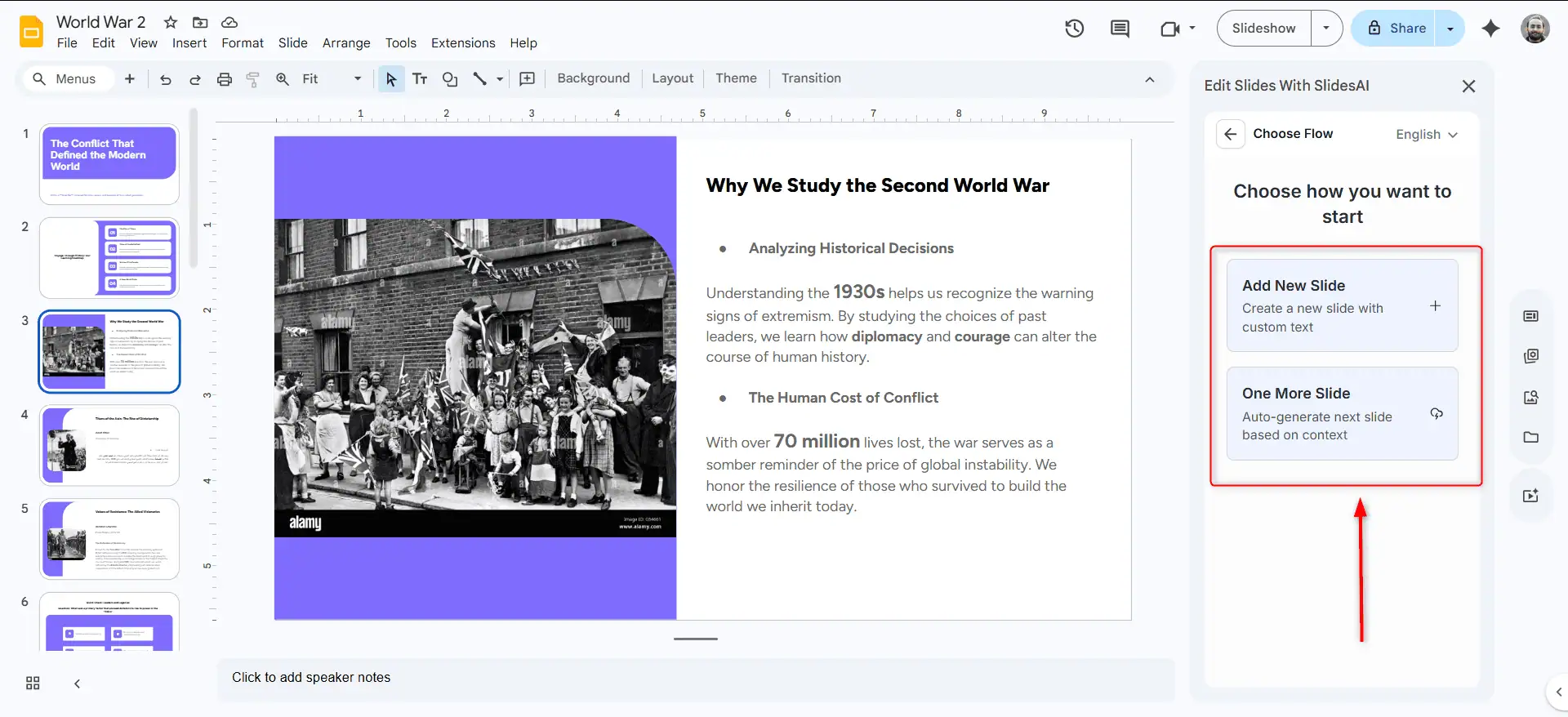Choose the shape insertion tool
The height and width of the screenshot is (717, 1568).
(449, 79)
